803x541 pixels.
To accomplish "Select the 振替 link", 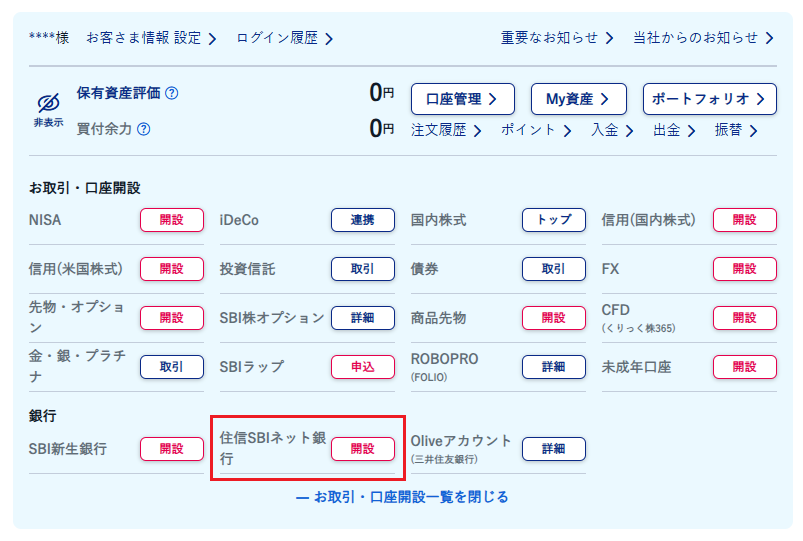I will click(x=735, y=130).
